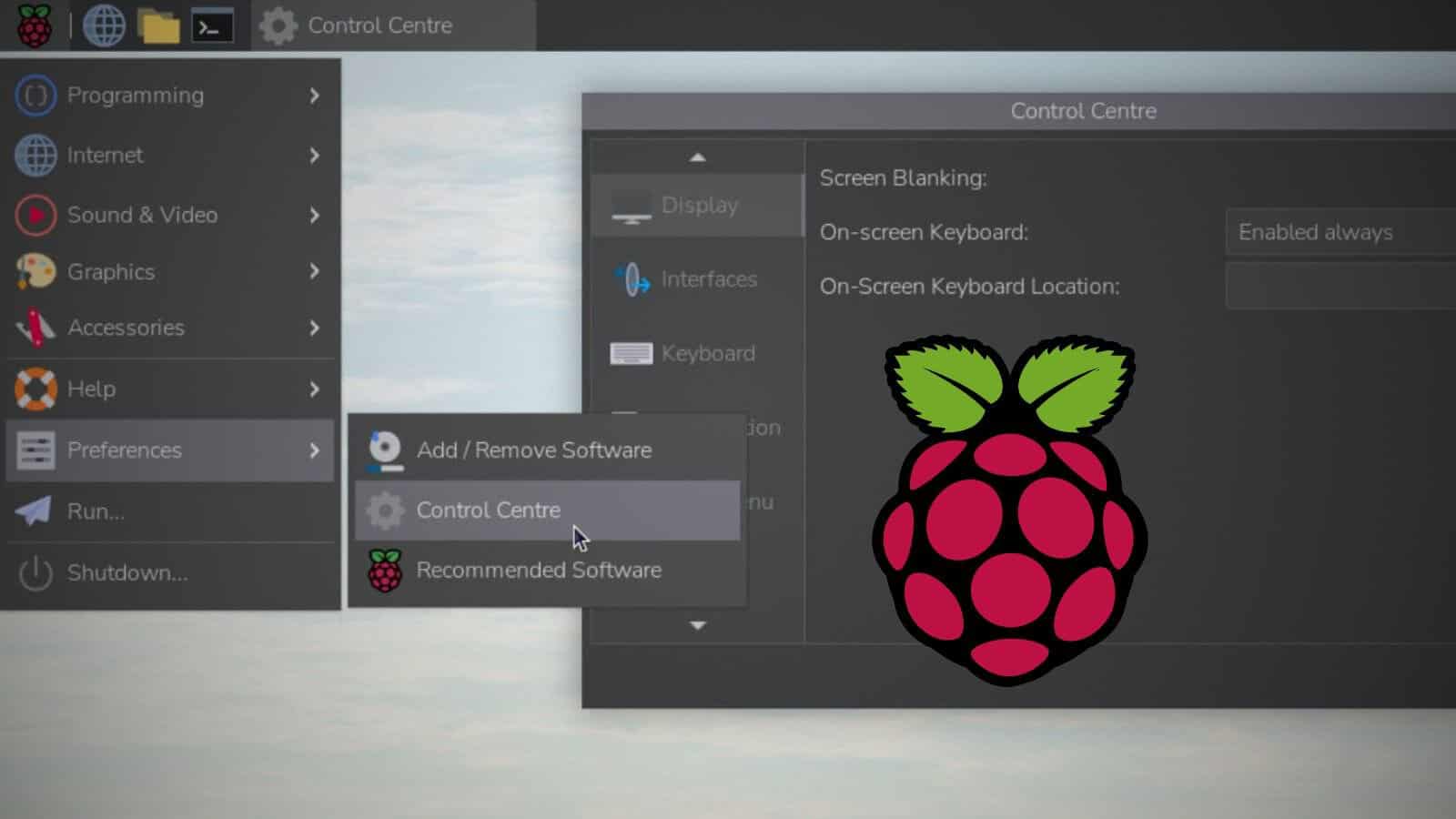Image resolution: width=1456 pixels, height=819 pixels.
Task: Choose Add / Remove Software menu entry
Action: pos(547,450)
